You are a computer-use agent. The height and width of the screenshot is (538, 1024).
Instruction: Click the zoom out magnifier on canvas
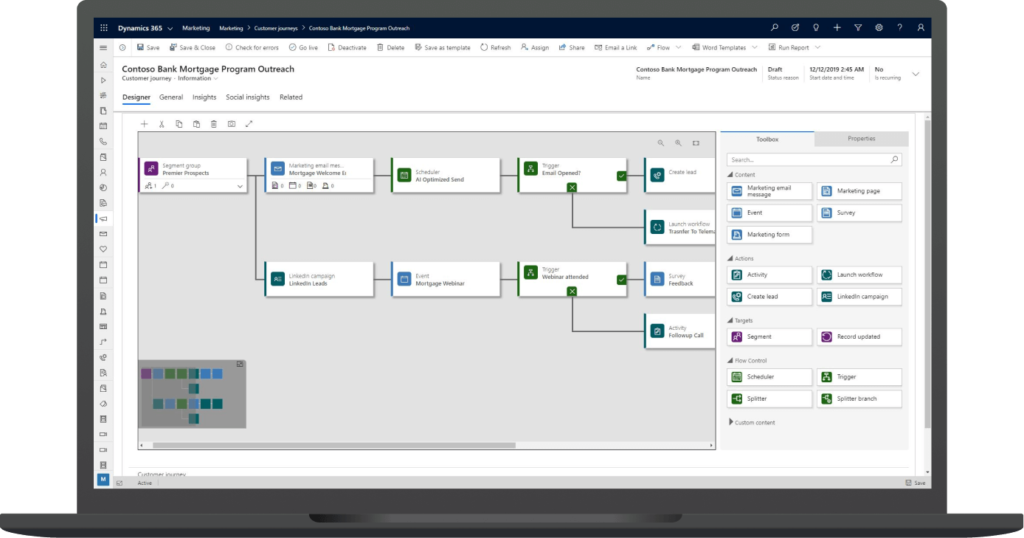tap(661, 143)
